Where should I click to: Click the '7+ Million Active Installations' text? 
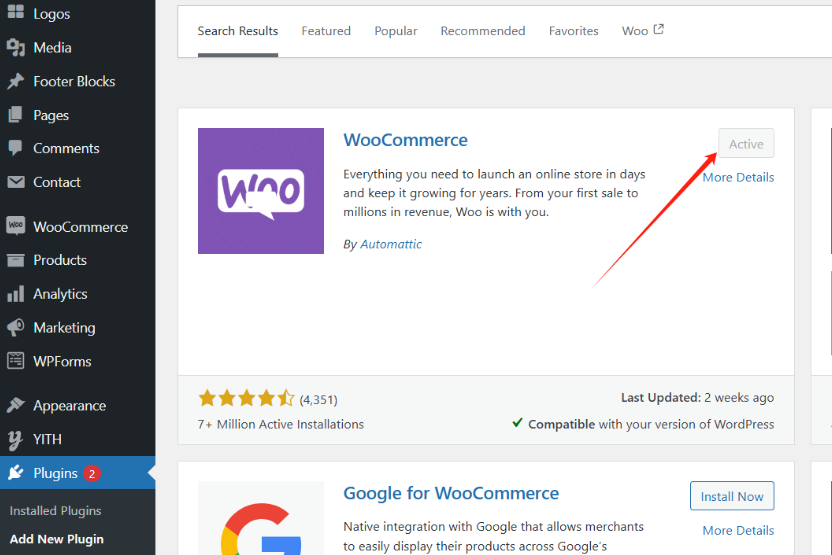pos(281,424)
